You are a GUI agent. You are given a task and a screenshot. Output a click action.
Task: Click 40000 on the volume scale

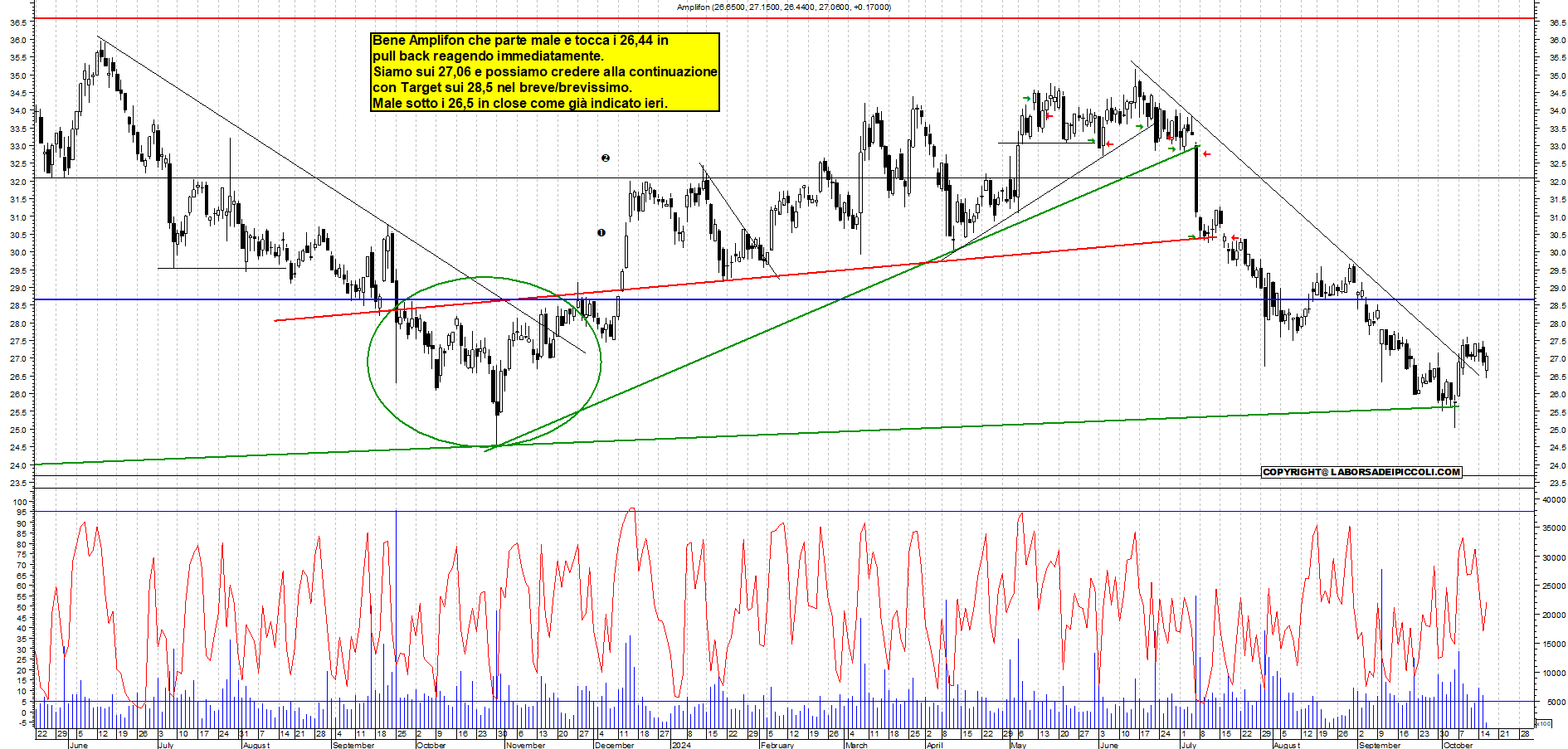pyautogui.click(x=1554, y=500)
